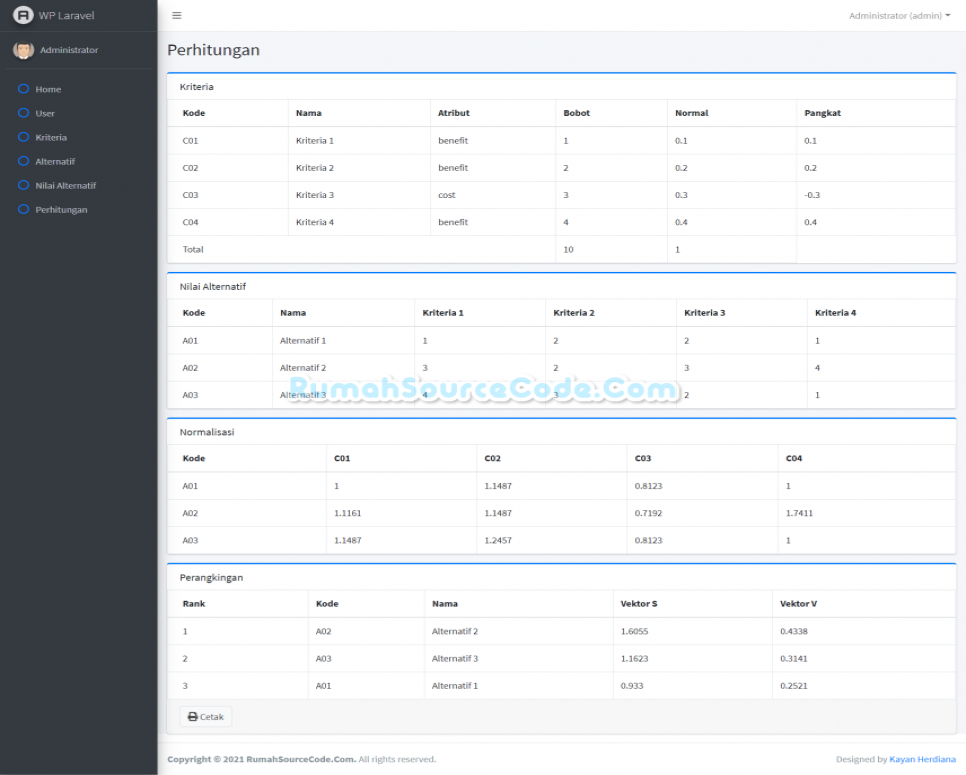Click the Cetak print button
Viewport: 966px width, 775px height.
pos(205,716)
